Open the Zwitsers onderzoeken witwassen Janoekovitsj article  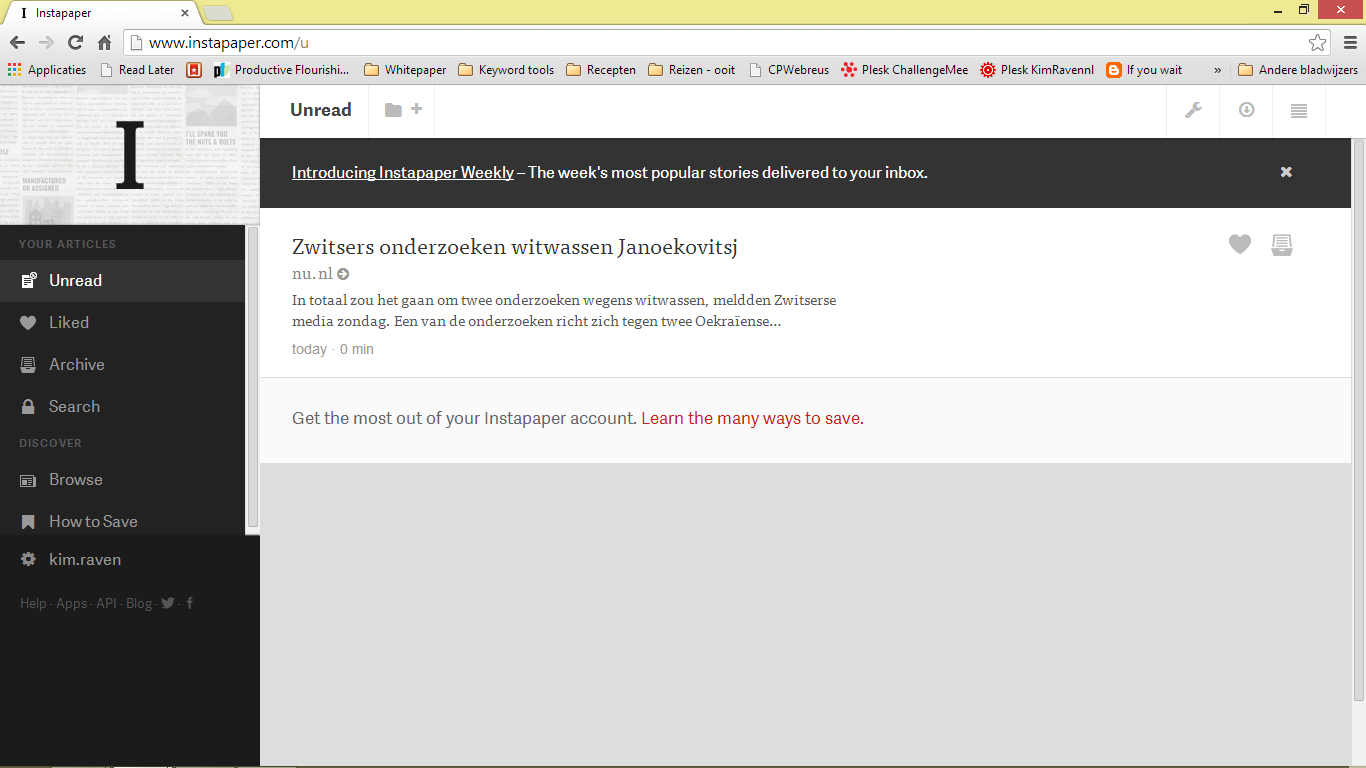[x=515, y=247]
